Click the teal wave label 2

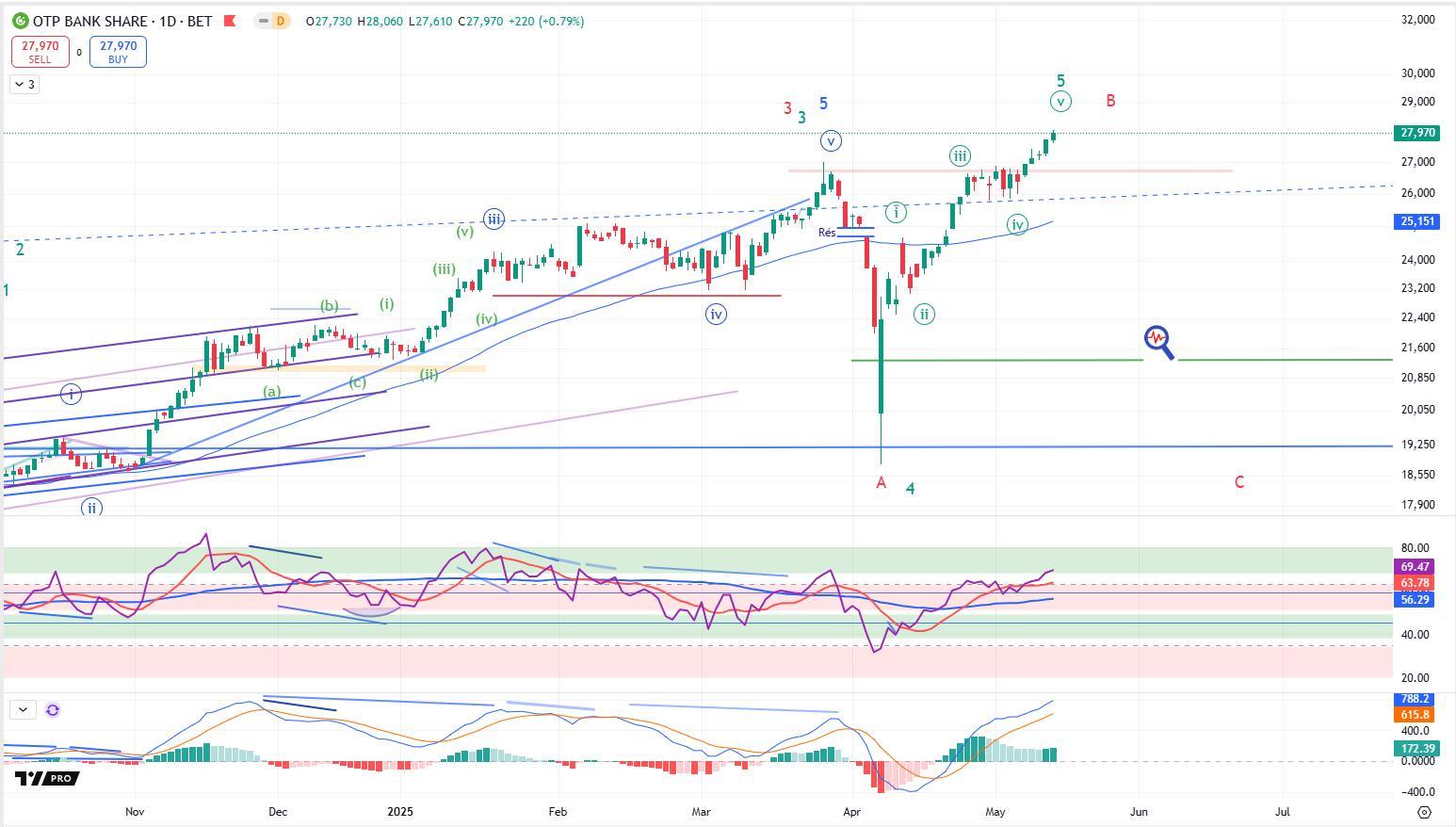pyautogui.click(x=20, y=250)
